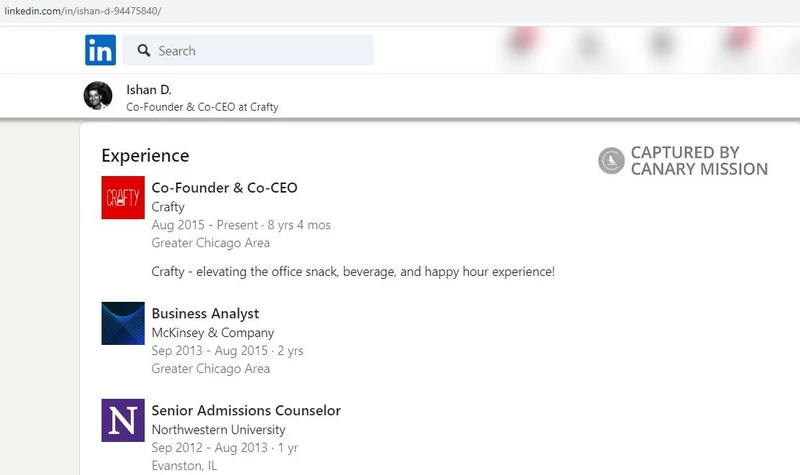Focus the LinkedIn Search field

click(248, 50)
